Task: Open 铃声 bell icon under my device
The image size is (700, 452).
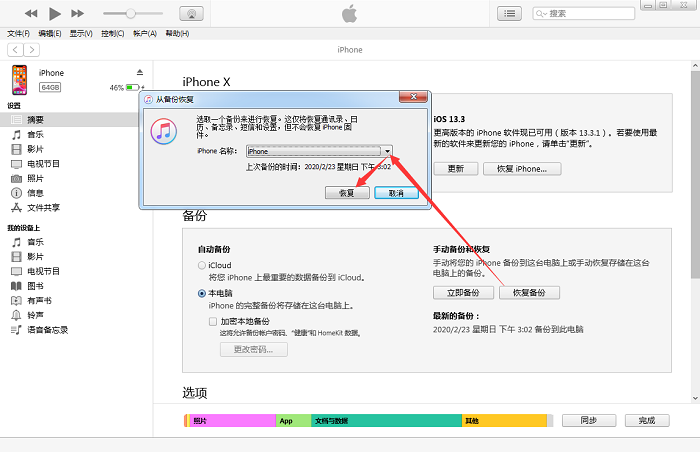Action: pyautogui.click(x=17, y=315)
